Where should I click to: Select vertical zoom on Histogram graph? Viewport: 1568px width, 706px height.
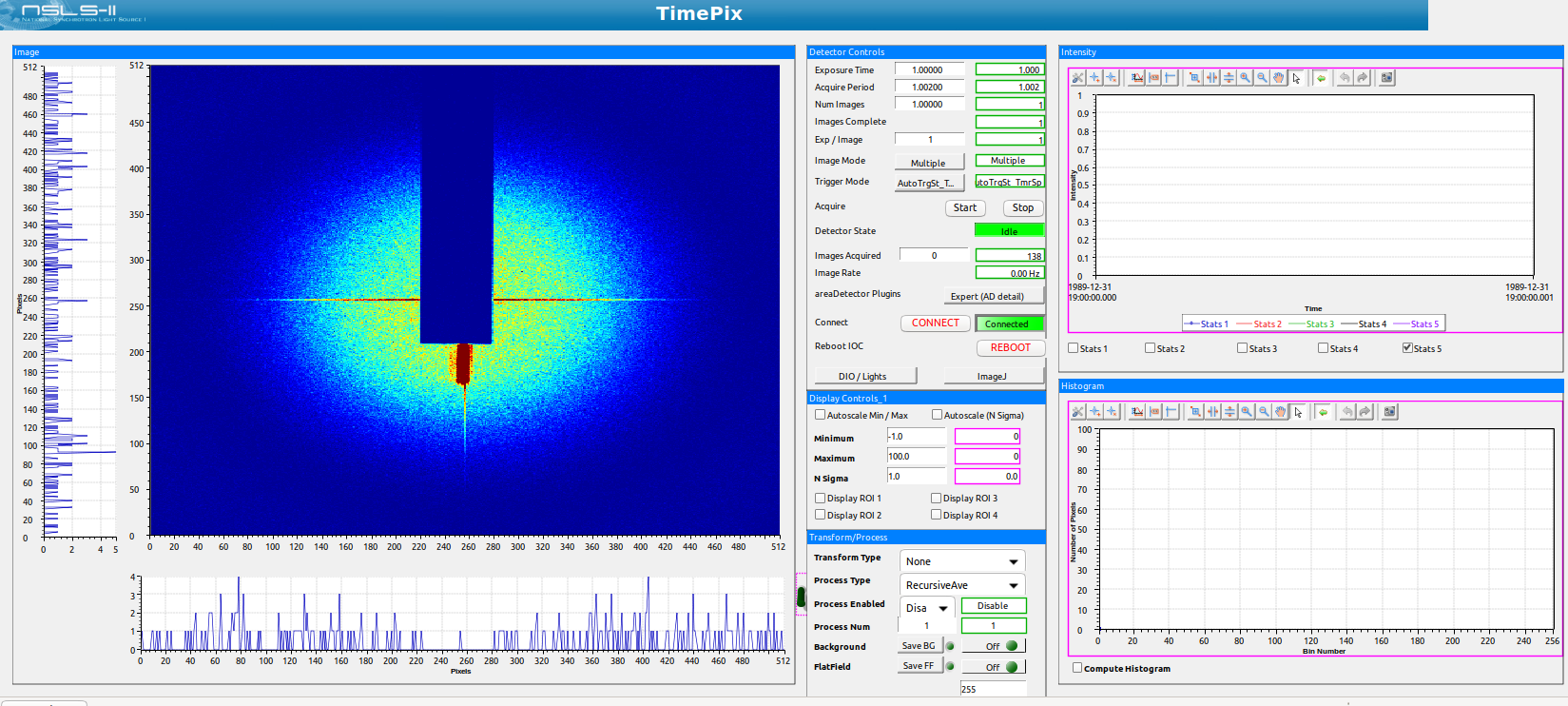[x=1230, y=412]
